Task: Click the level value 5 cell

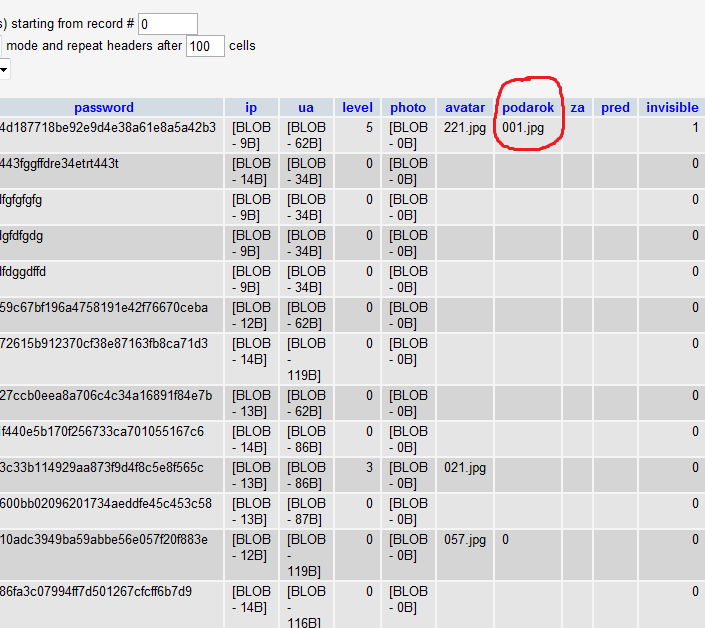Action: click(368, 128)
